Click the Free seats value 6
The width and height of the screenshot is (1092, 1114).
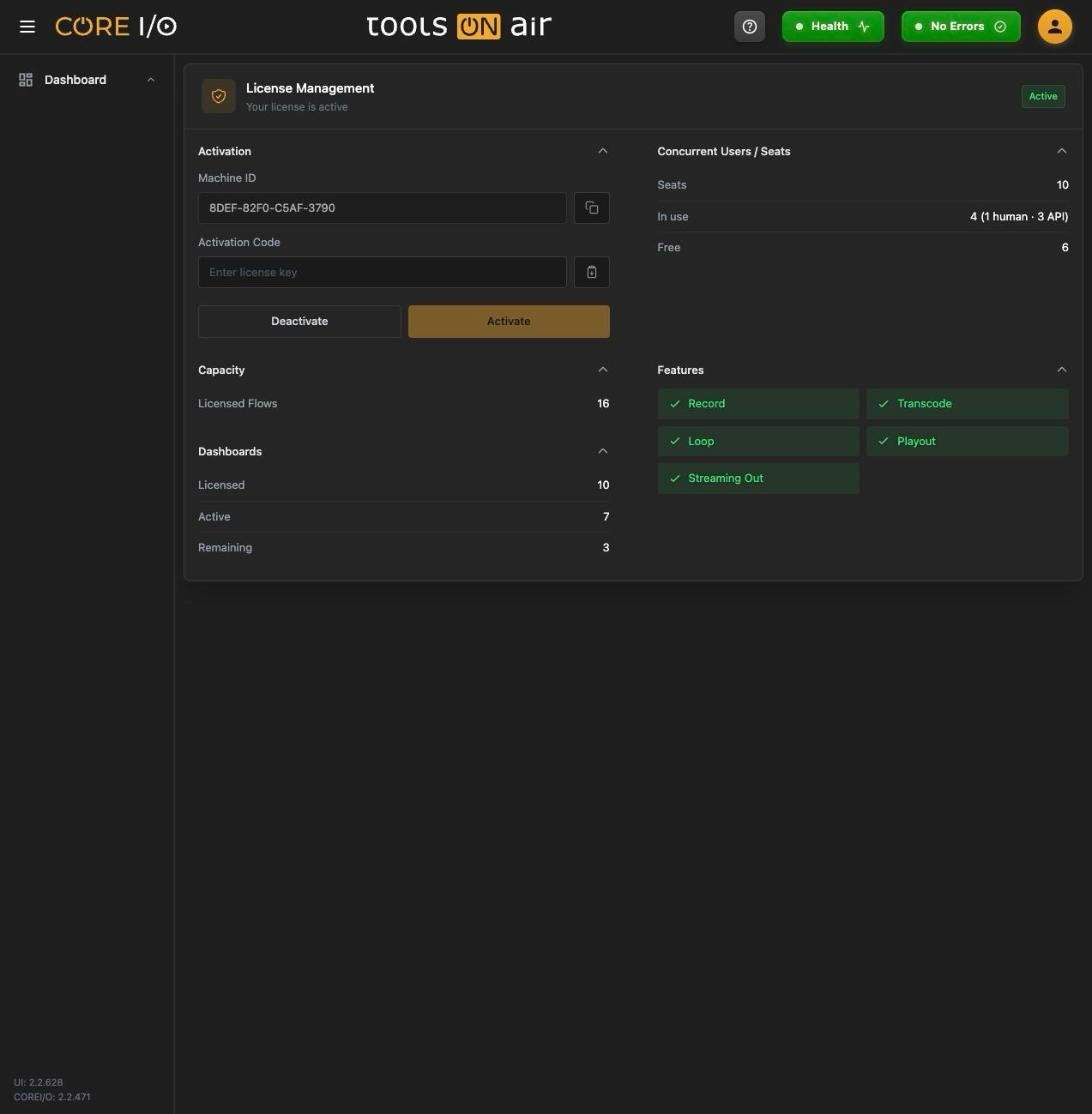point(1064,247)
